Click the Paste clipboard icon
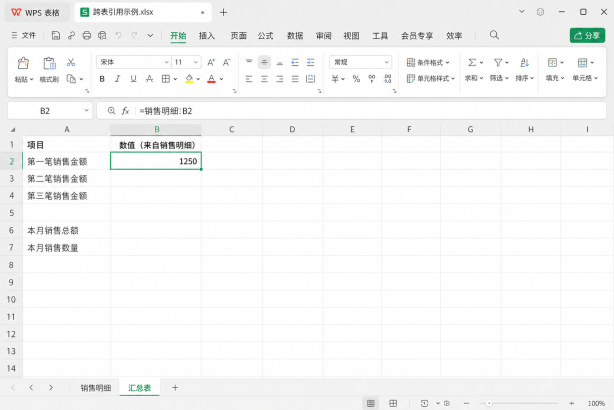This screenshot has width=614, height=410. click(23, 63)
